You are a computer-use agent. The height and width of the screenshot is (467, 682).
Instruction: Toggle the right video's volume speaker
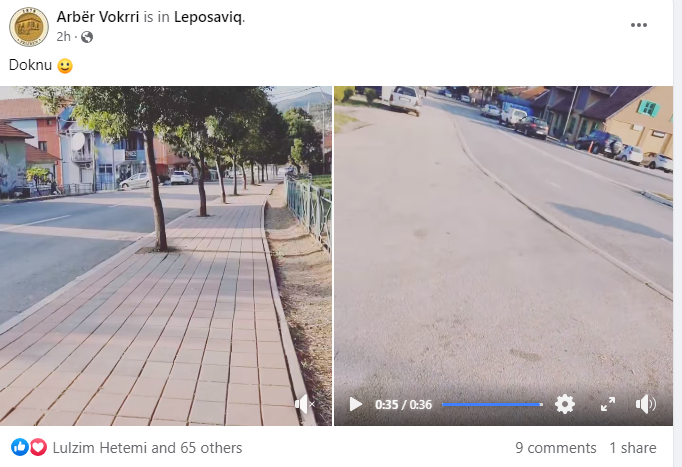[645, 404]
